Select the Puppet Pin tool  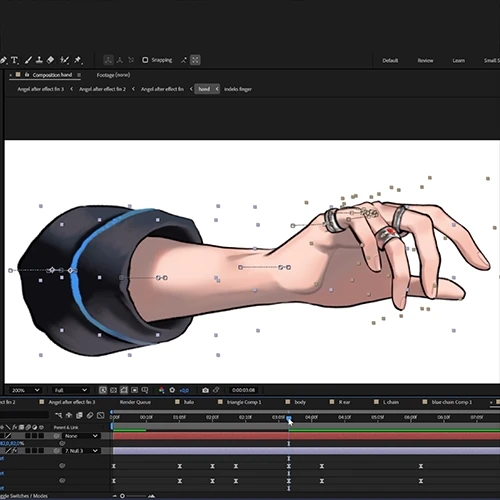point(78,60)
